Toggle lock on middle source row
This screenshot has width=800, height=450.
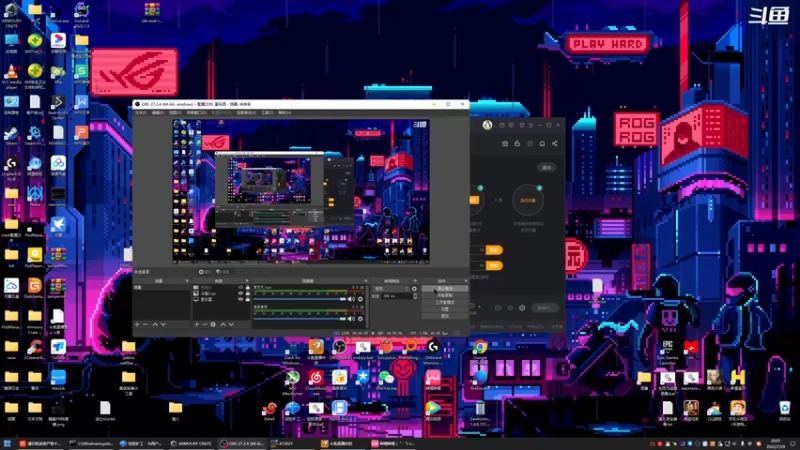click(248, 293)
